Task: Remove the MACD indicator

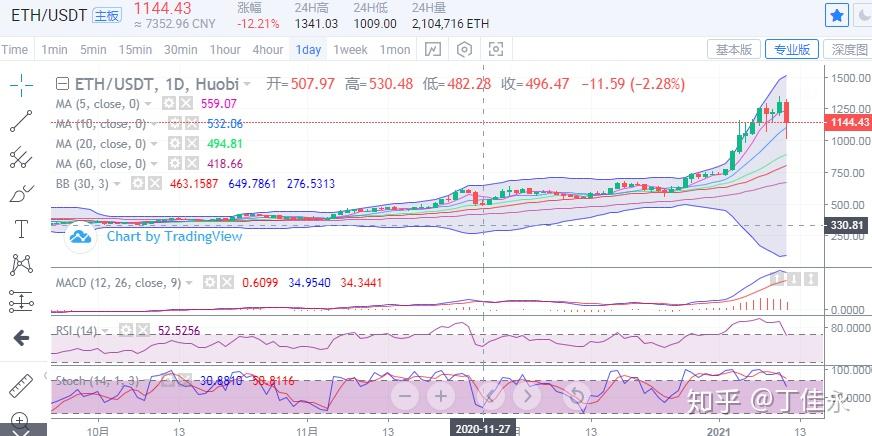Action: click(226, 283)
